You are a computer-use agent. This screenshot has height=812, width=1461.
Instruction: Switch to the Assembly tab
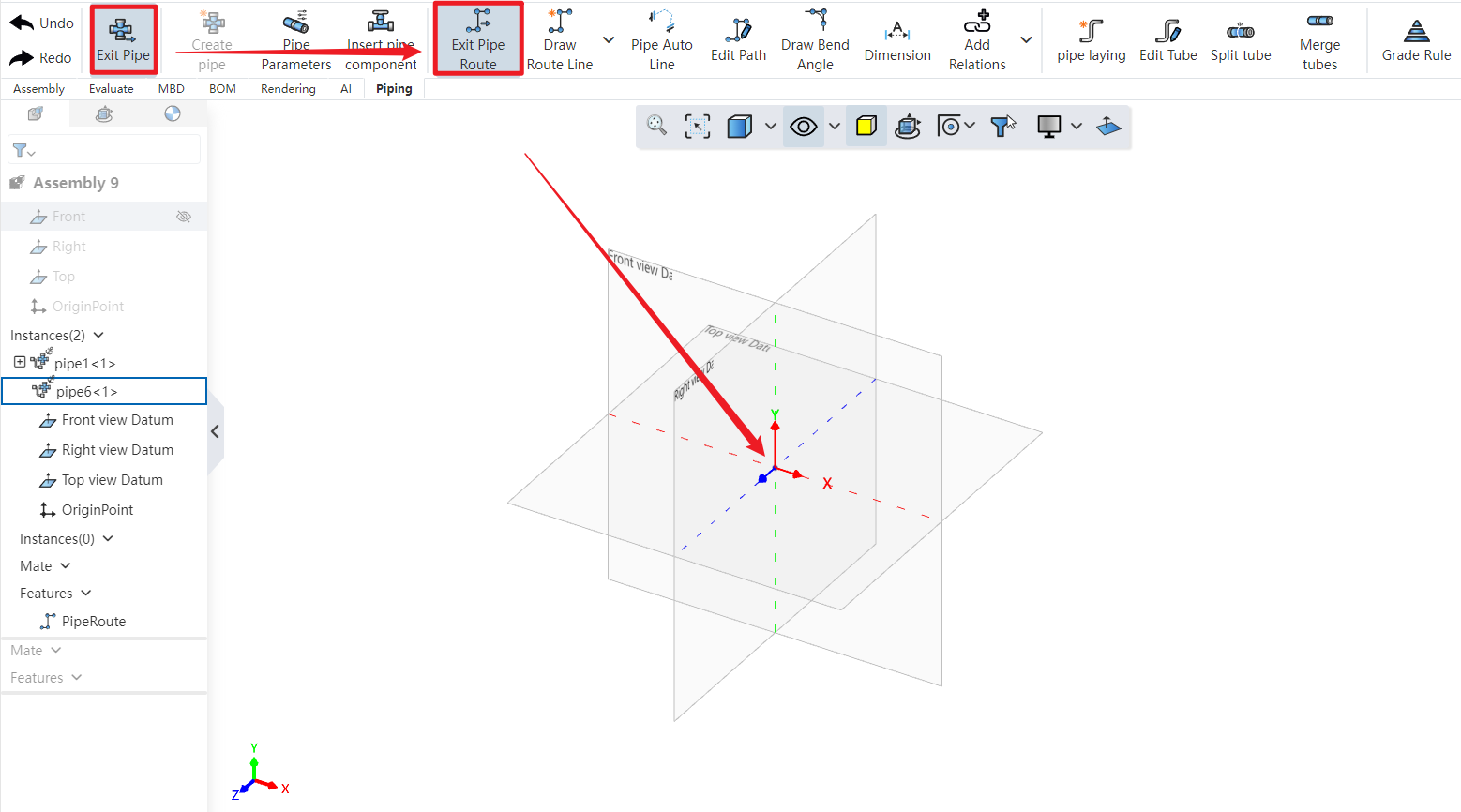click(x=38, y=89)
